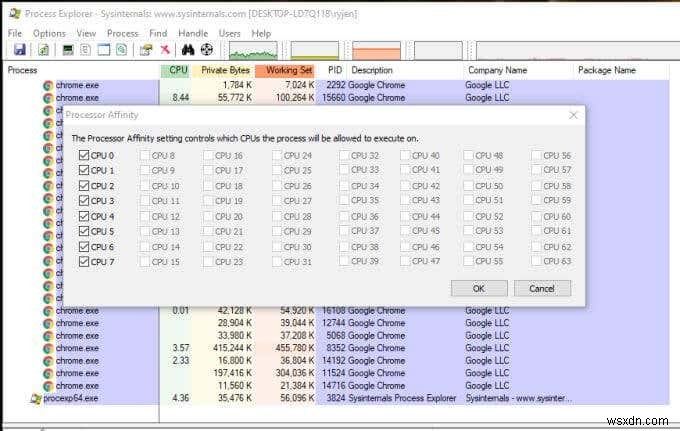Uncheck the CPU 0 checkbox
Viewport: 680px width, 431px height.
pyautogui.click(x=84, y=155)
